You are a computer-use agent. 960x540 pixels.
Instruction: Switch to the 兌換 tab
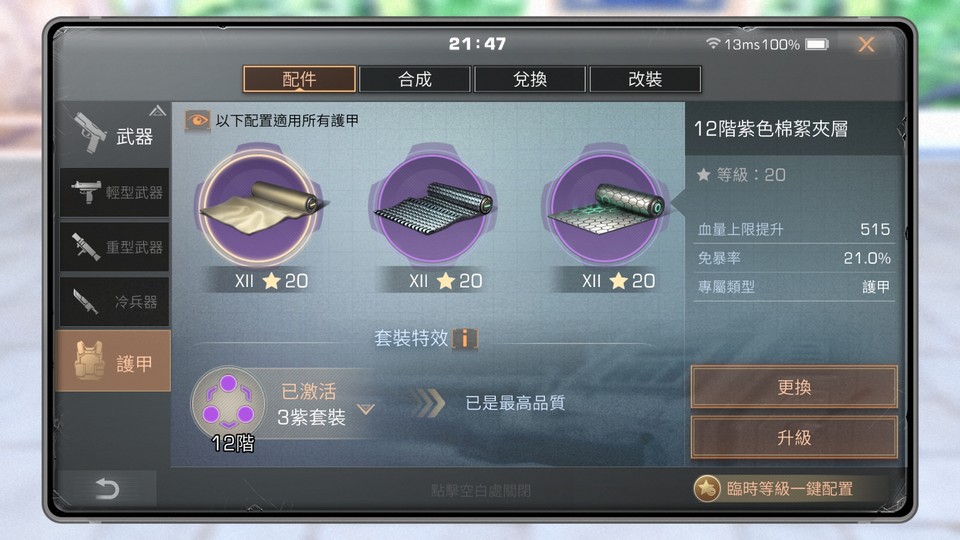(530, 79)
